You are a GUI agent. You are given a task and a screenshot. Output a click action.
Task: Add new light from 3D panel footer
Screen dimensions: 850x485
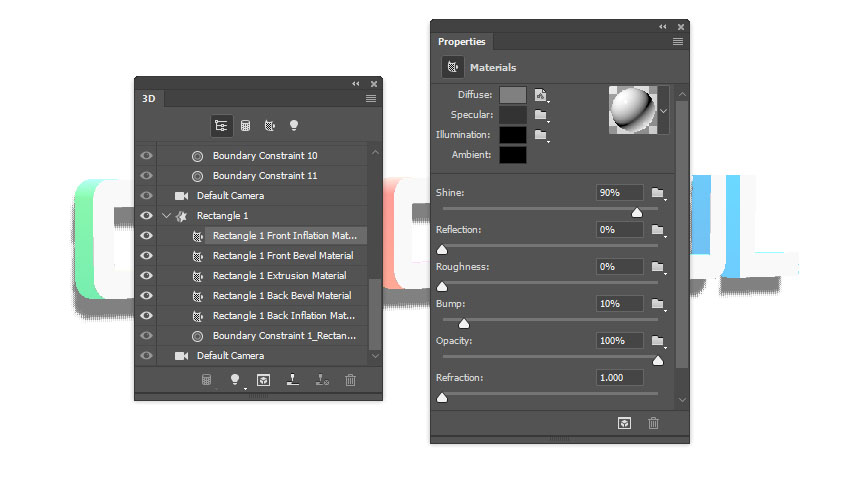[235, 379]
